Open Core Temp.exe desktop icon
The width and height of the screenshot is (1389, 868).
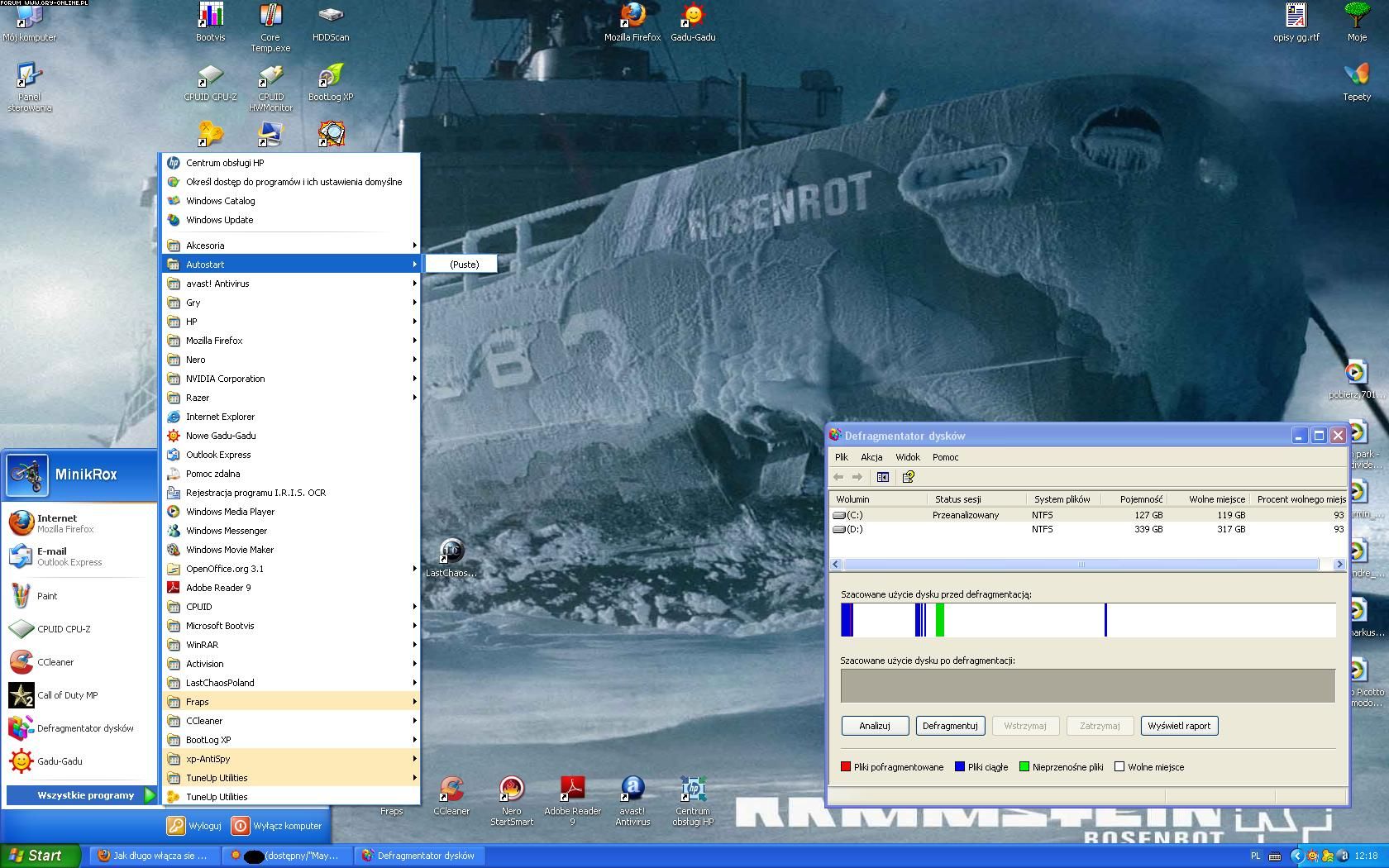[270, 27]
